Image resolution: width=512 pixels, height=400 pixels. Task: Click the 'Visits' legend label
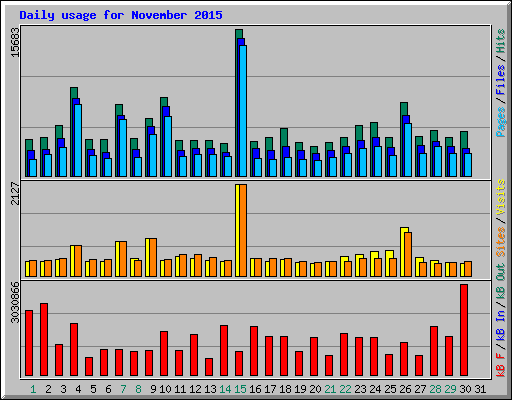500,197
